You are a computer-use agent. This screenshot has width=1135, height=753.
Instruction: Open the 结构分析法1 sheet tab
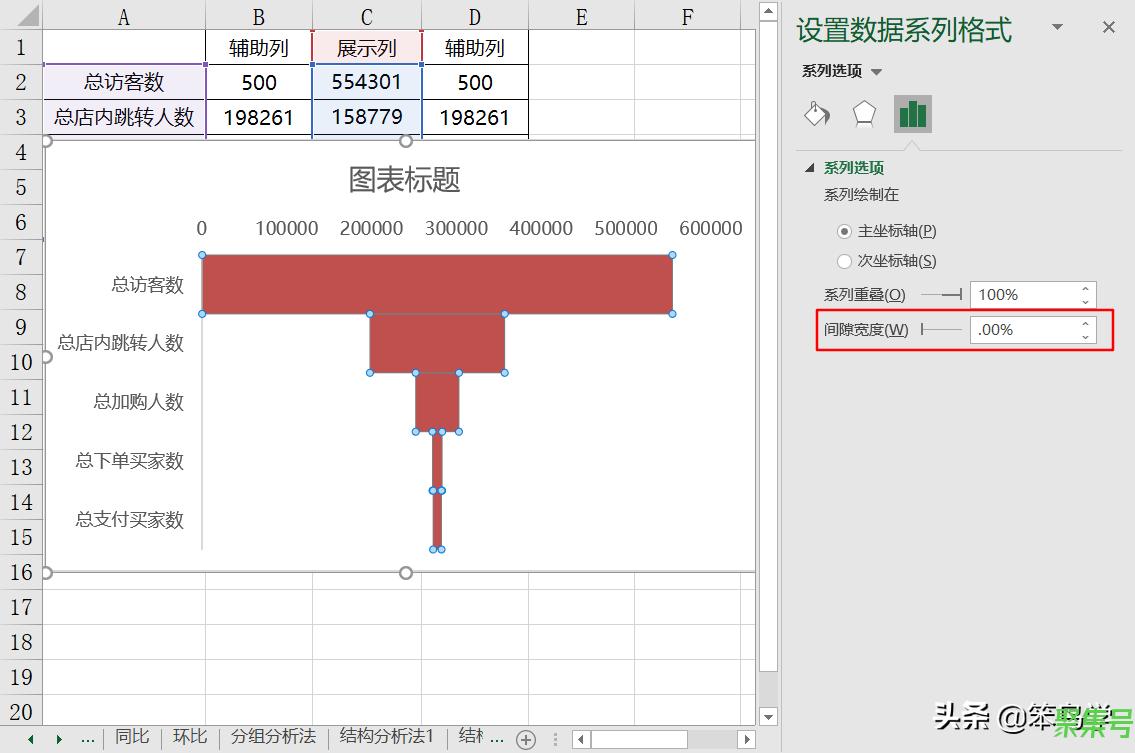pos(387,737)
